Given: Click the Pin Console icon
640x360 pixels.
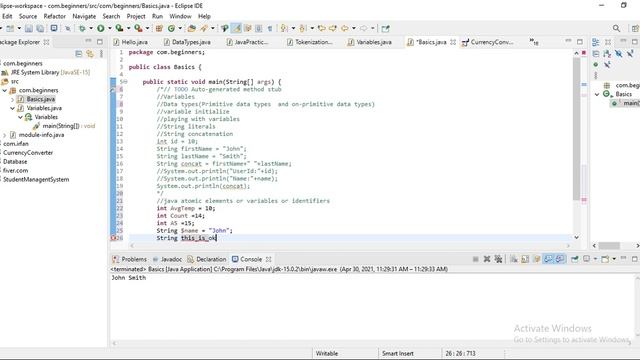Looking at the screenshot, I should [x=575, y=259].
